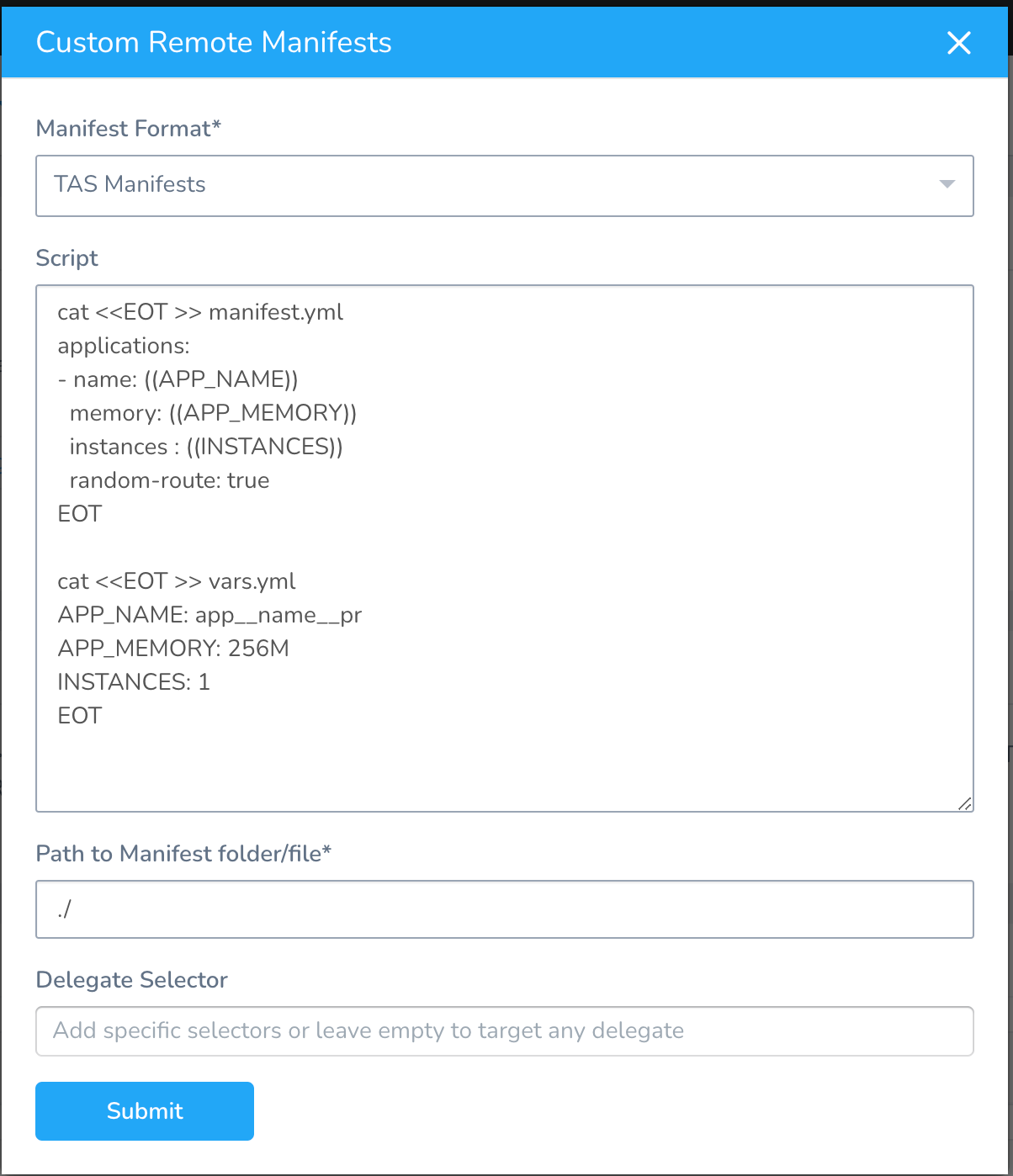Screen dimensions: 1013x1176
Task: Click the INSTANCES: 1 line
Action: (134, 682)
